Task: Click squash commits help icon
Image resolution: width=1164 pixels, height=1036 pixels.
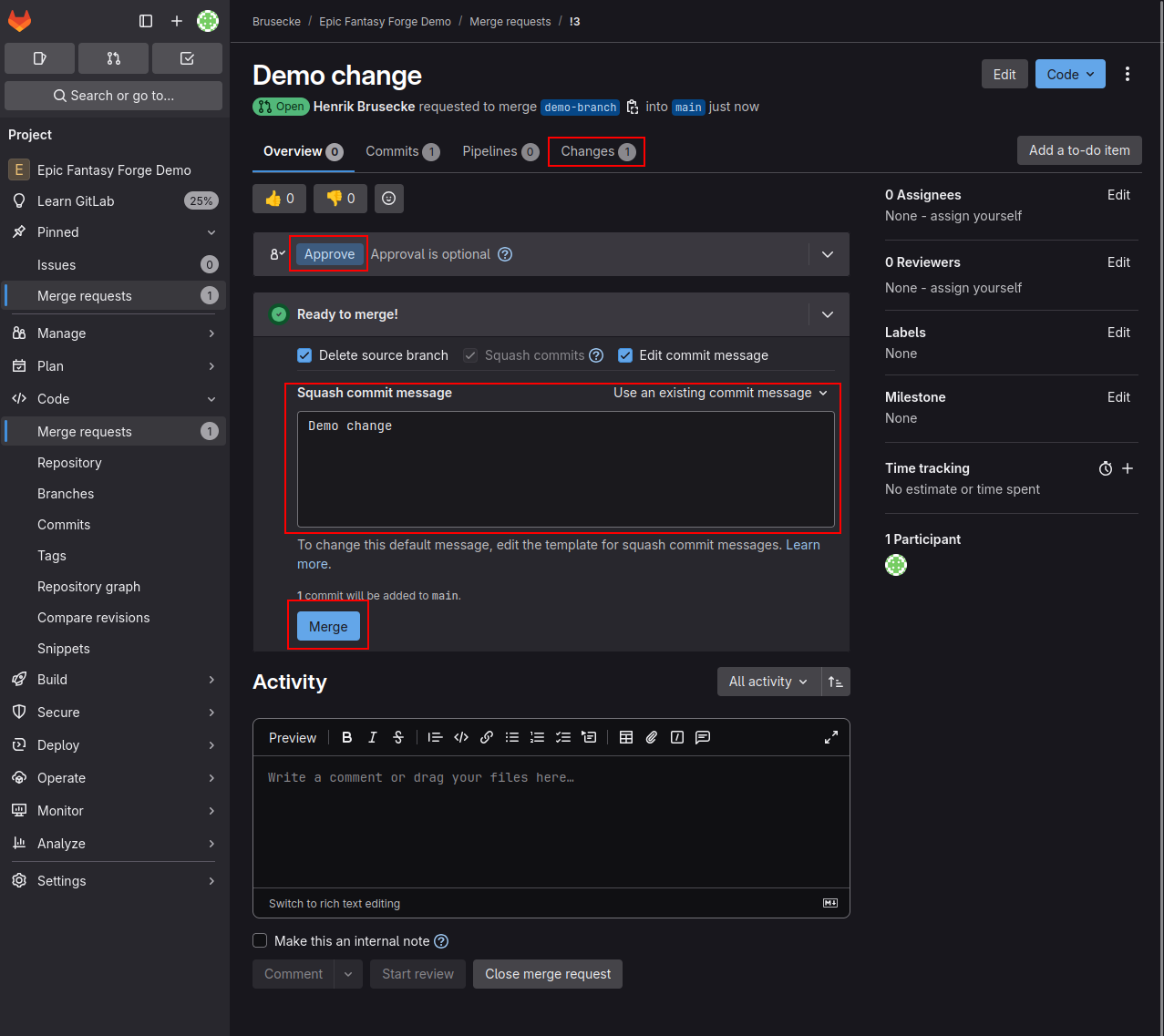Action: pos(596,355)
